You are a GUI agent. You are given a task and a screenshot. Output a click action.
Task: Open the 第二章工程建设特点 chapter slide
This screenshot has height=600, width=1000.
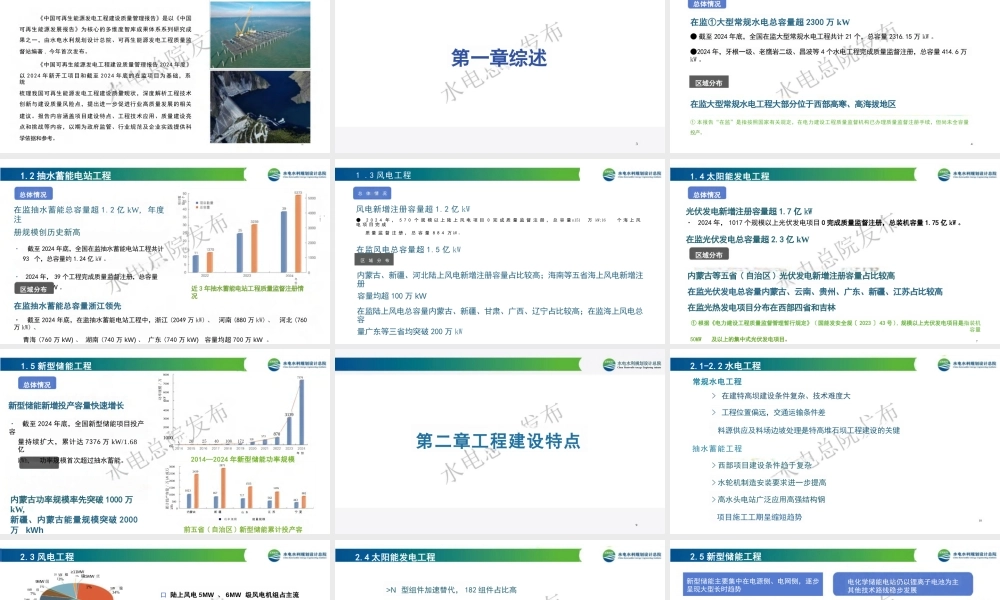(x=499, y=441)
